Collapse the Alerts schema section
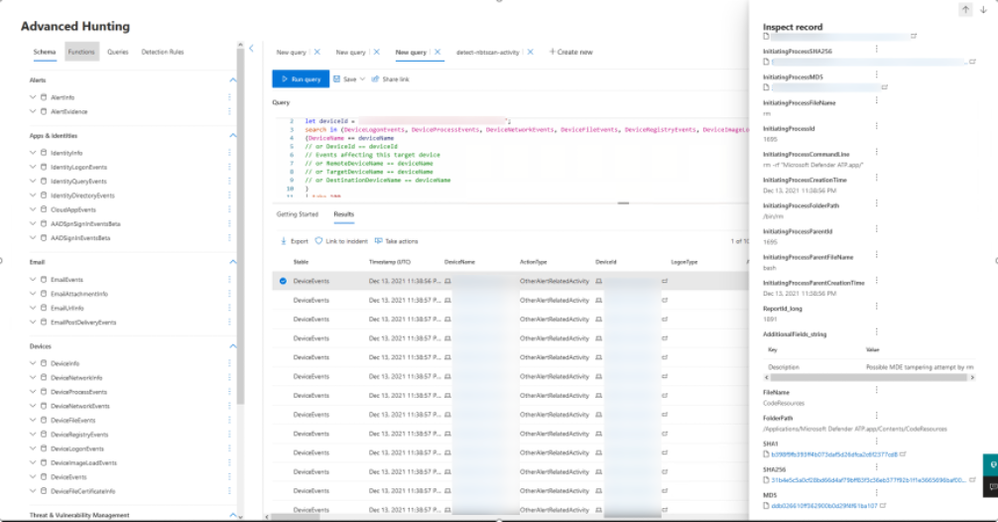 point(233,80)
